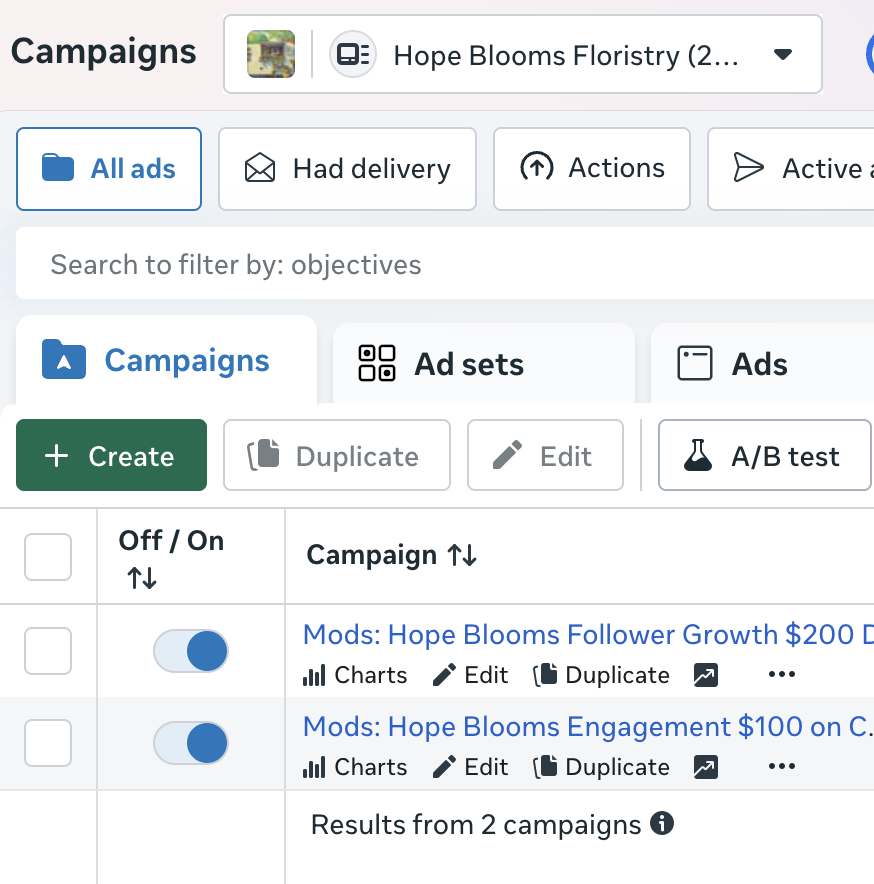Switch to the Campaigns tab

point(166,360)
